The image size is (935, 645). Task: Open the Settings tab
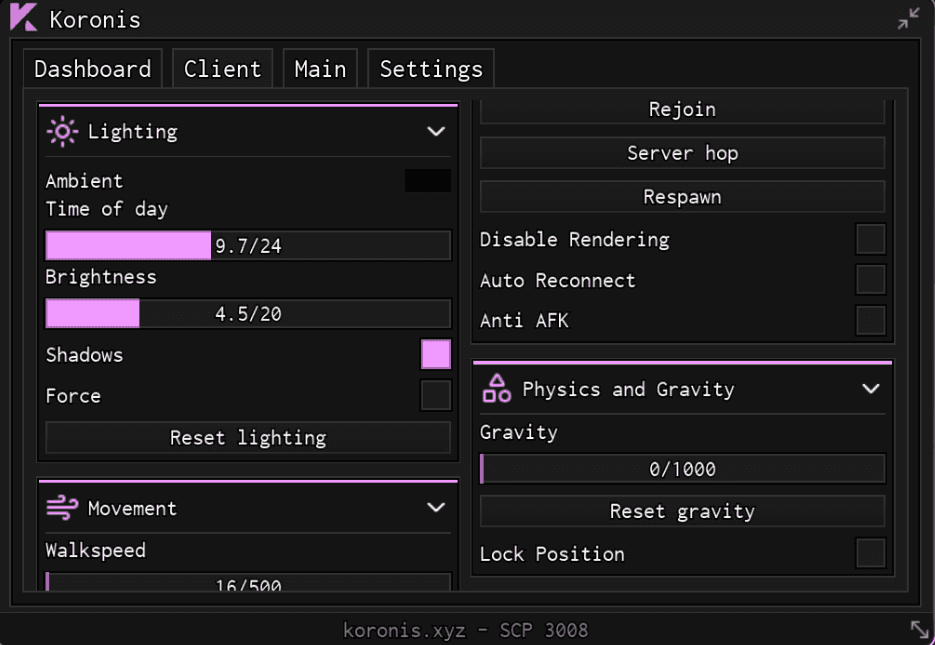[430, 68]
